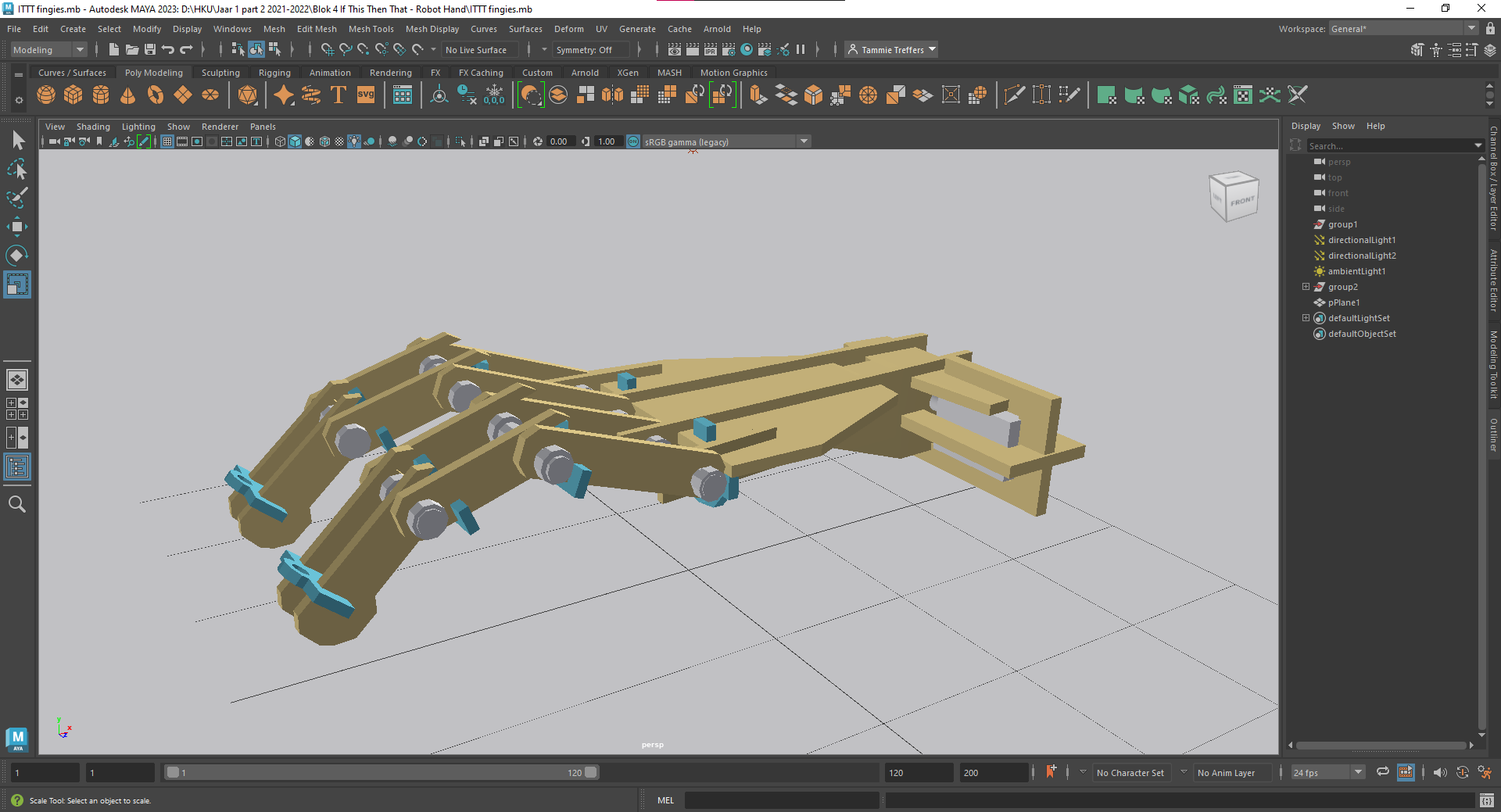Viewport: 1501px width, 812px height.
Task: Select the Lasso selection tool in the toolbox
Action: coord(17,170)
